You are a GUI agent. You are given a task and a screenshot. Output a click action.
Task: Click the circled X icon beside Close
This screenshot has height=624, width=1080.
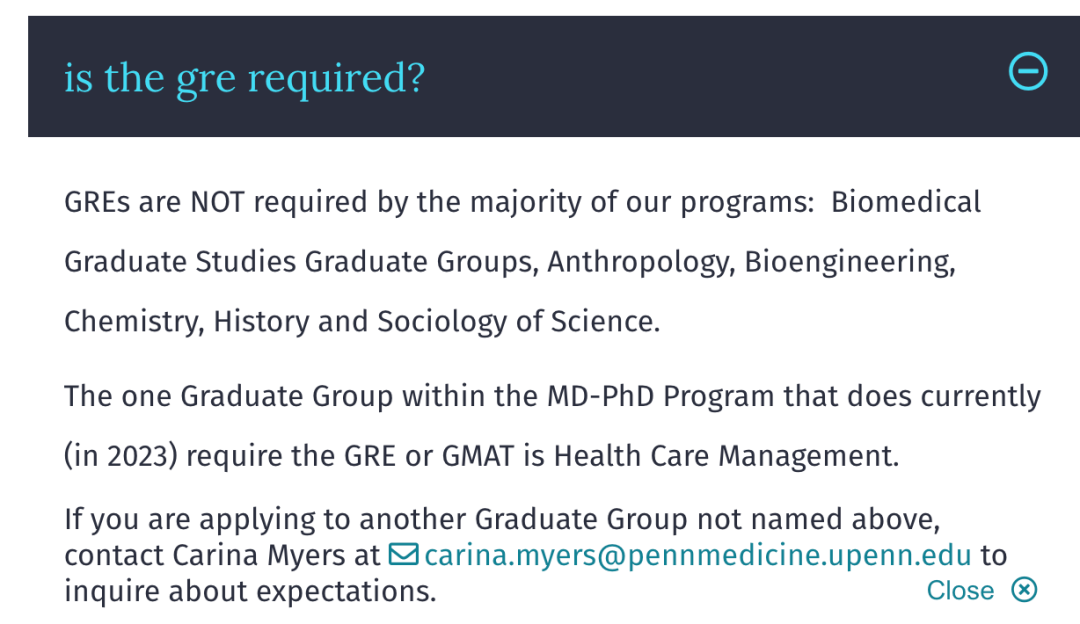tap(1024, 590)
